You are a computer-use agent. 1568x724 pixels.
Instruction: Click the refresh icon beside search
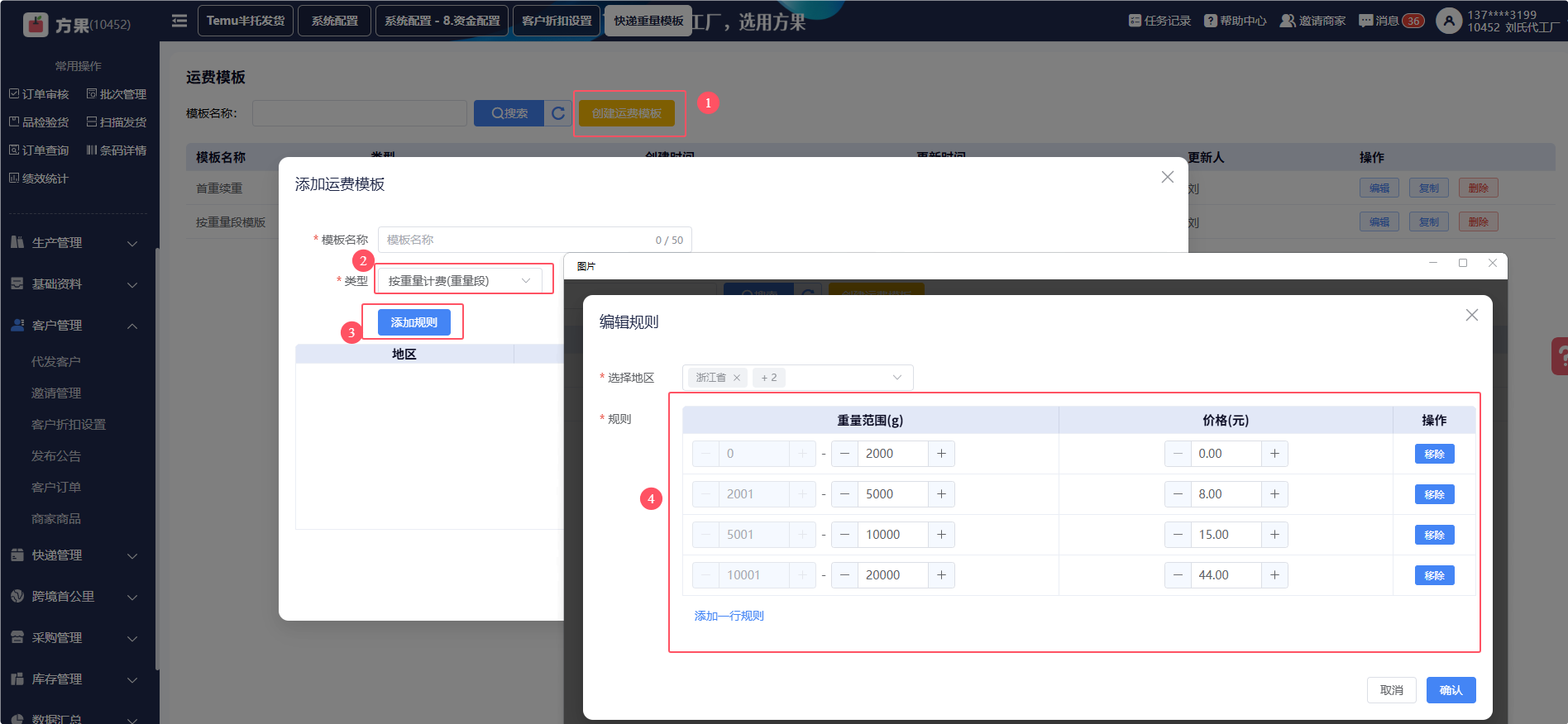(558, 113)
